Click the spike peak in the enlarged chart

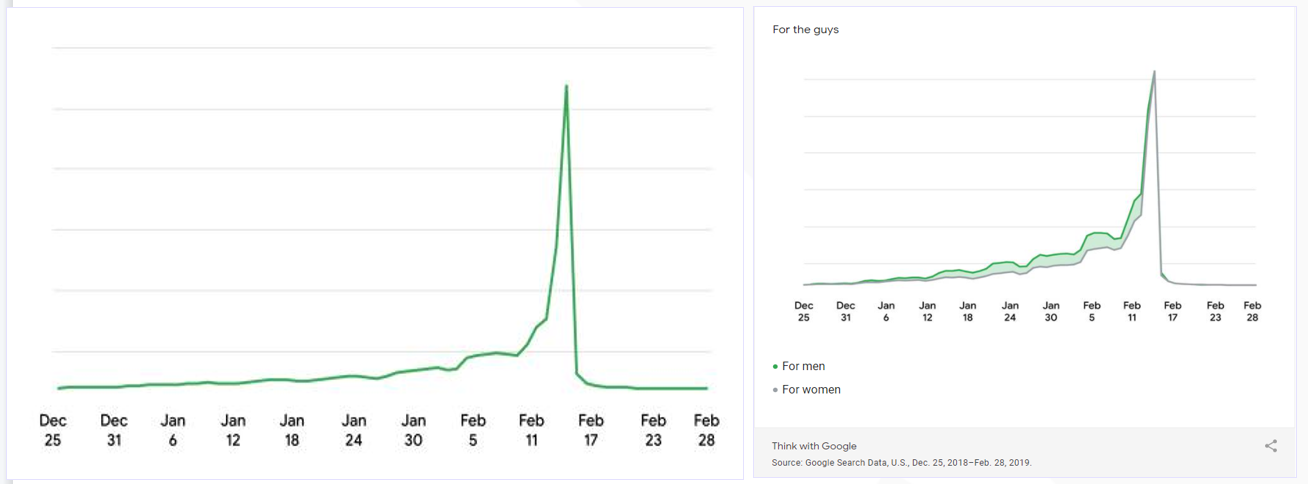[x=566, y=86]
